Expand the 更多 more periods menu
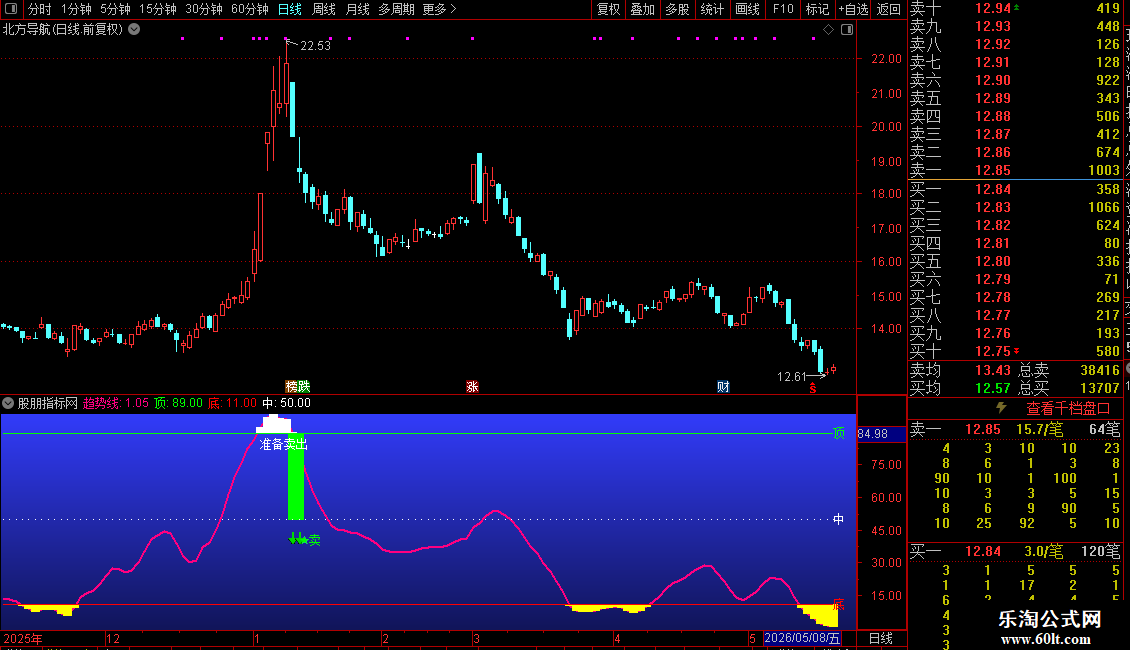The height and width of the screenshot is (650, 1130). 439,9
